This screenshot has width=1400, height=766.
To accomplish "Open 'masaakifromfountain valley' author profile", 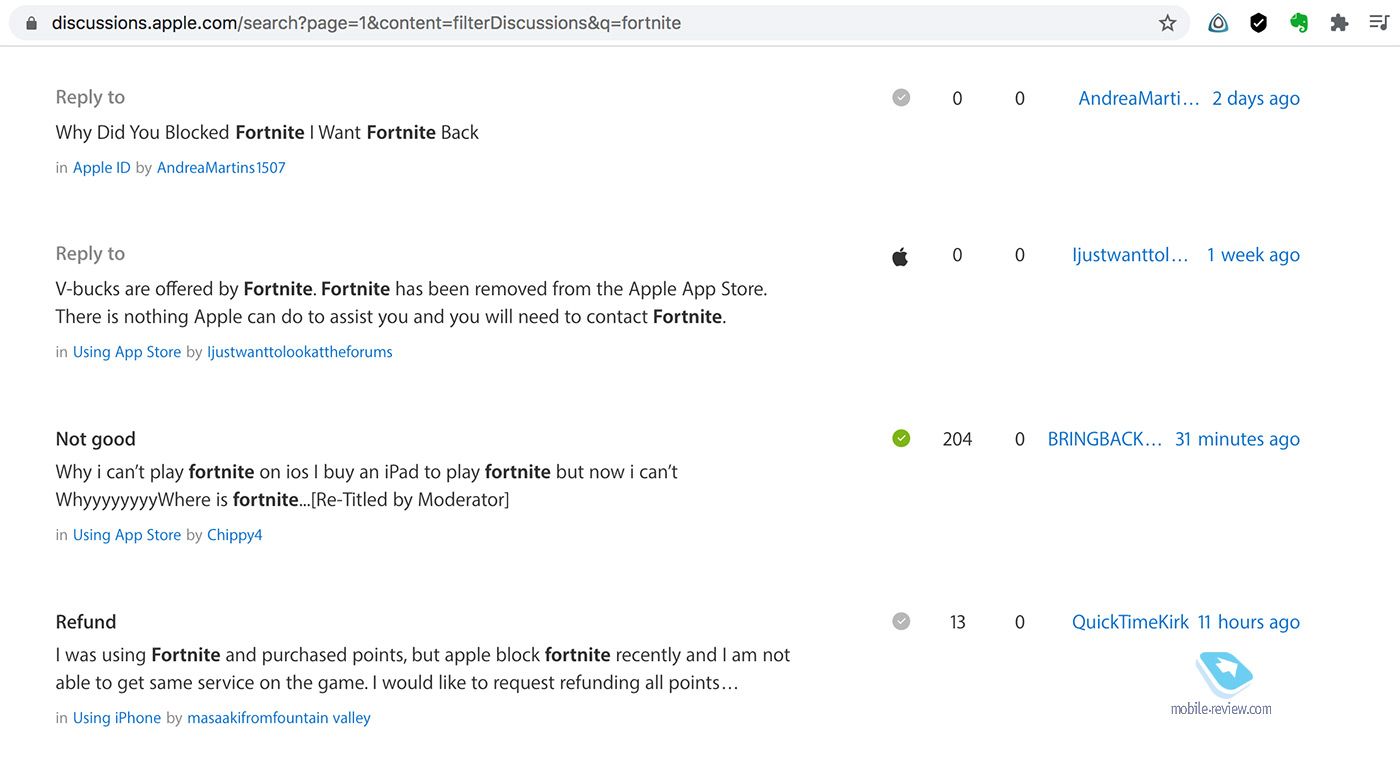I will [279, 718].
